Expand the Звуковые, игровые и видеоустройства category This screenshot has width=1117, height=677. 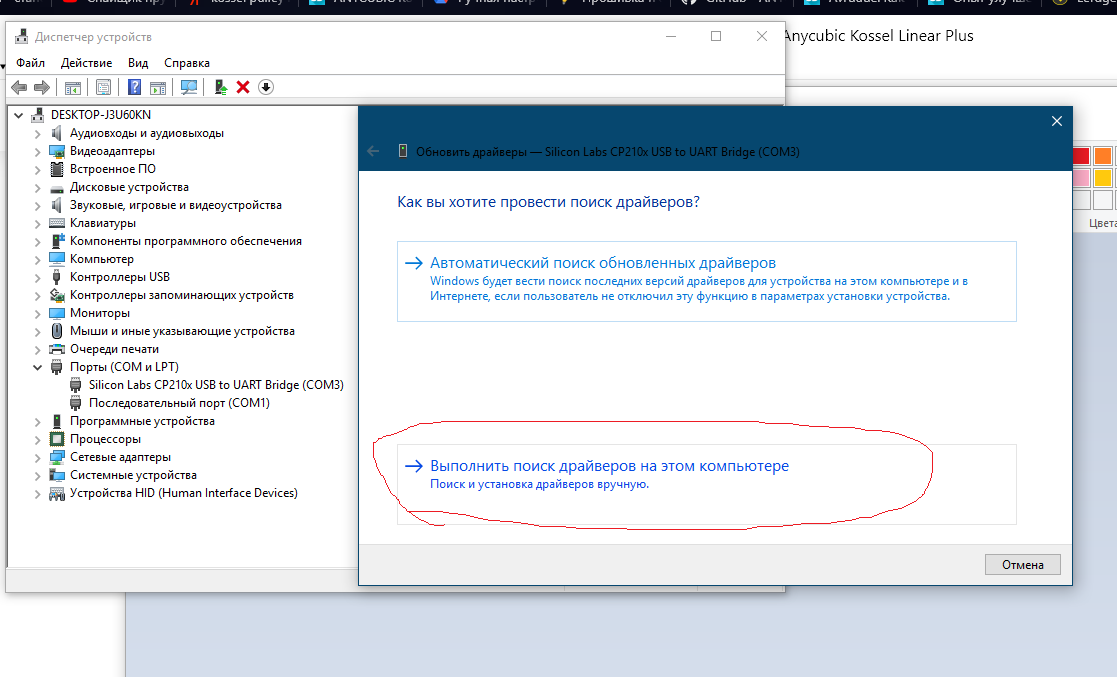coord(37,205)
